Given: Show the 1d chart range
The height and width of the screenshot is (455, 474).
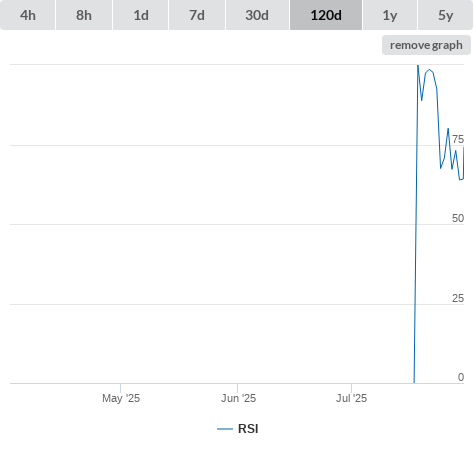Looking at the screenshot, I should tap(141, 15).
